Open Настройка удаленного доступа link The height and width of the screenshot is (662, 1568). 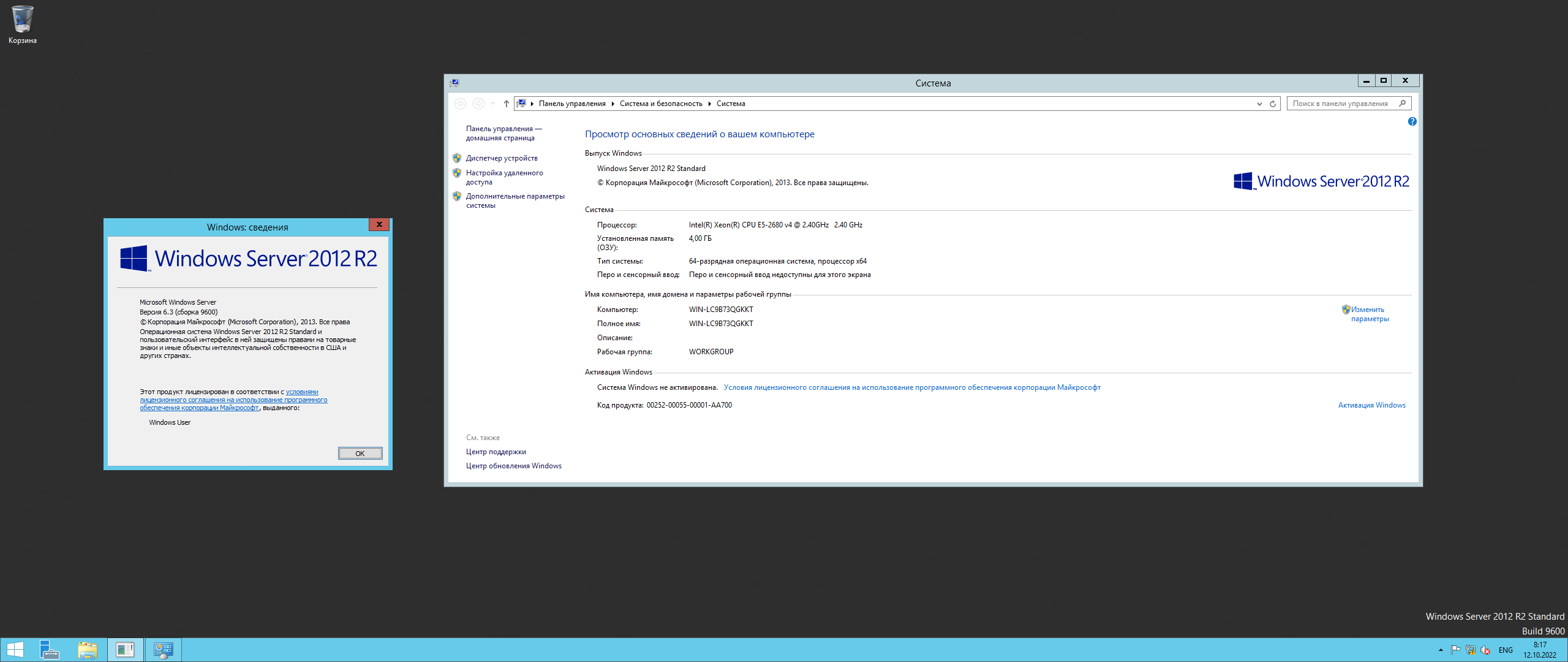coord(504,177)
